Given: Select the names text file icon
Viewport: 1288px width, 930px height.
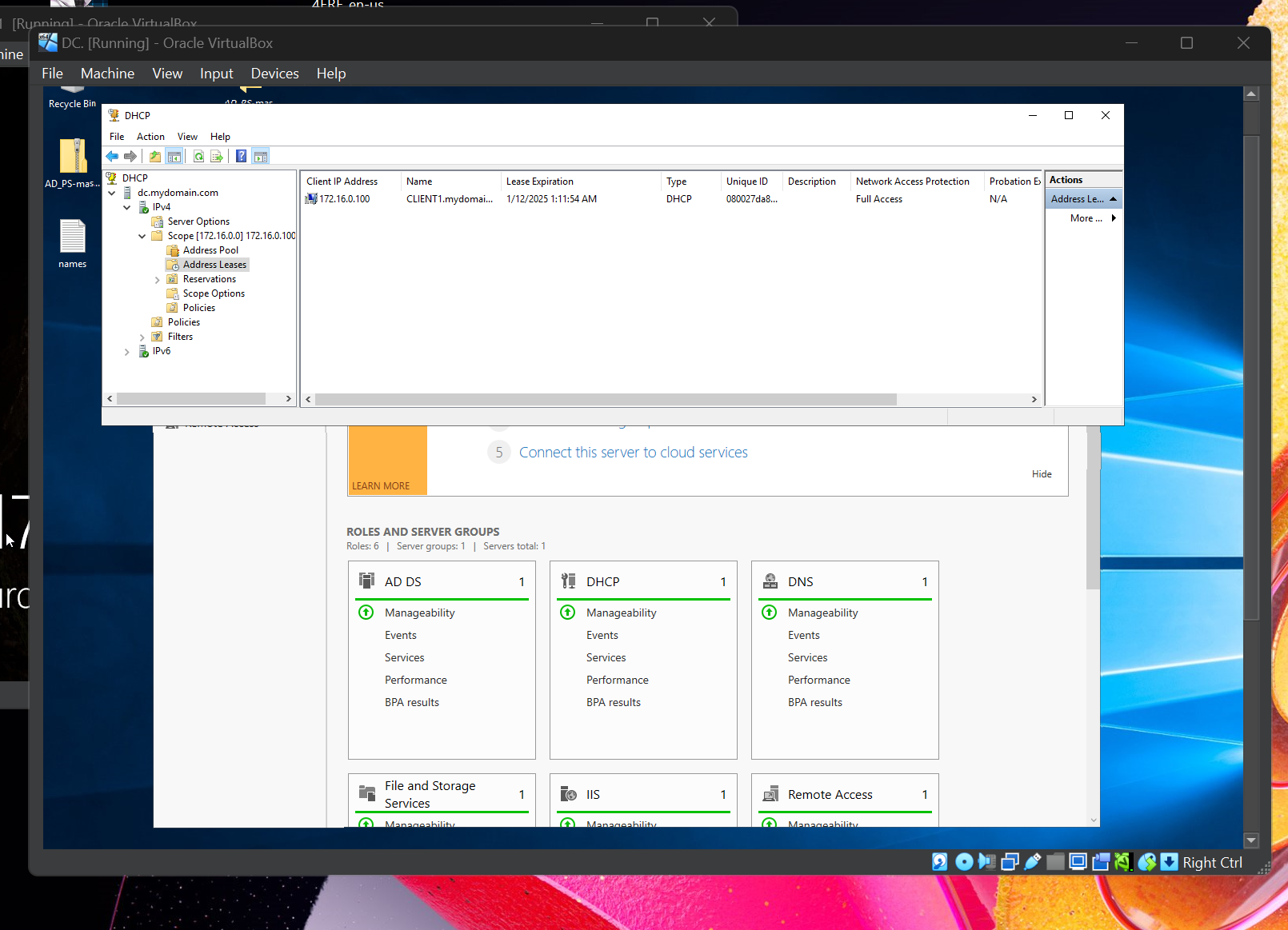Looking at the screenshot, I should [73, 236].
